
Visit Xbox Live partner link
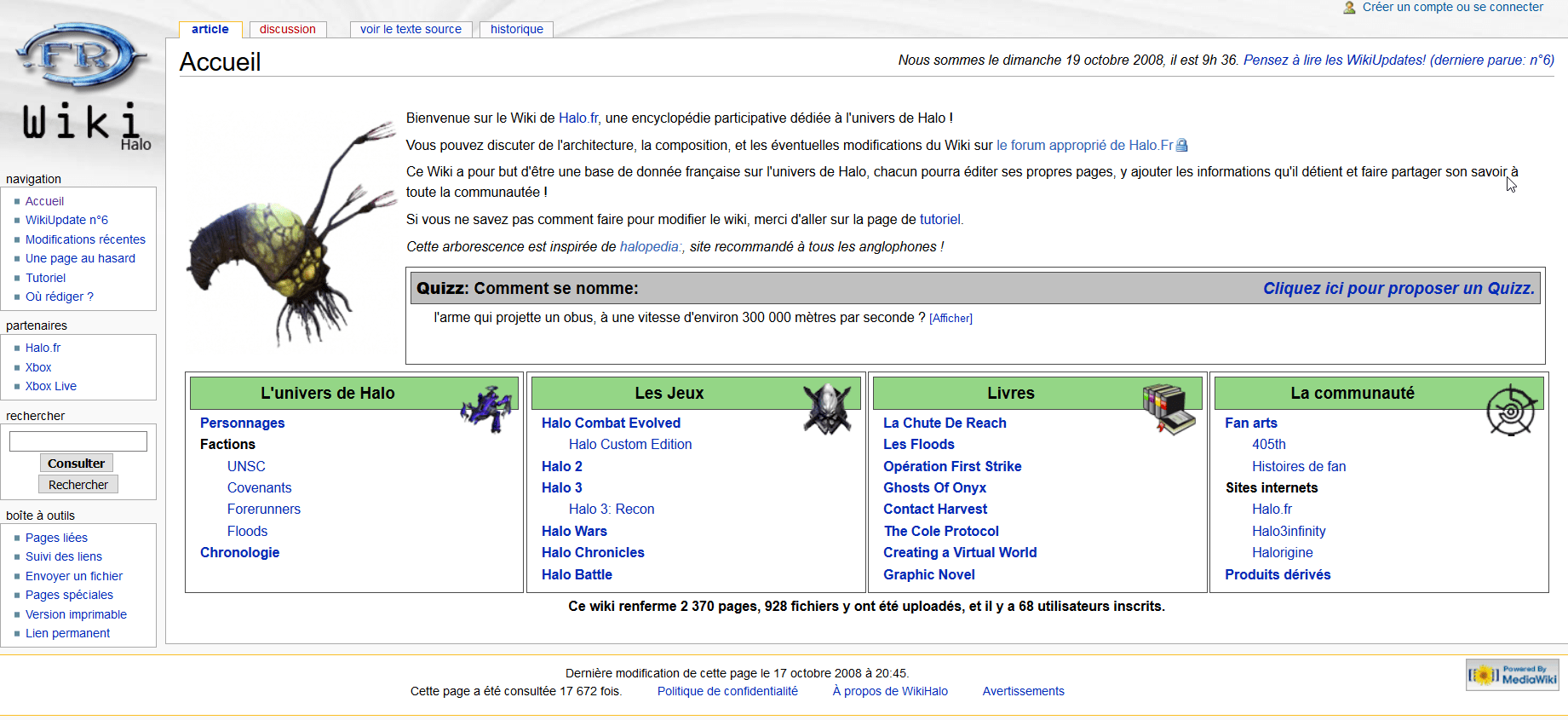[x=51, y=386]
